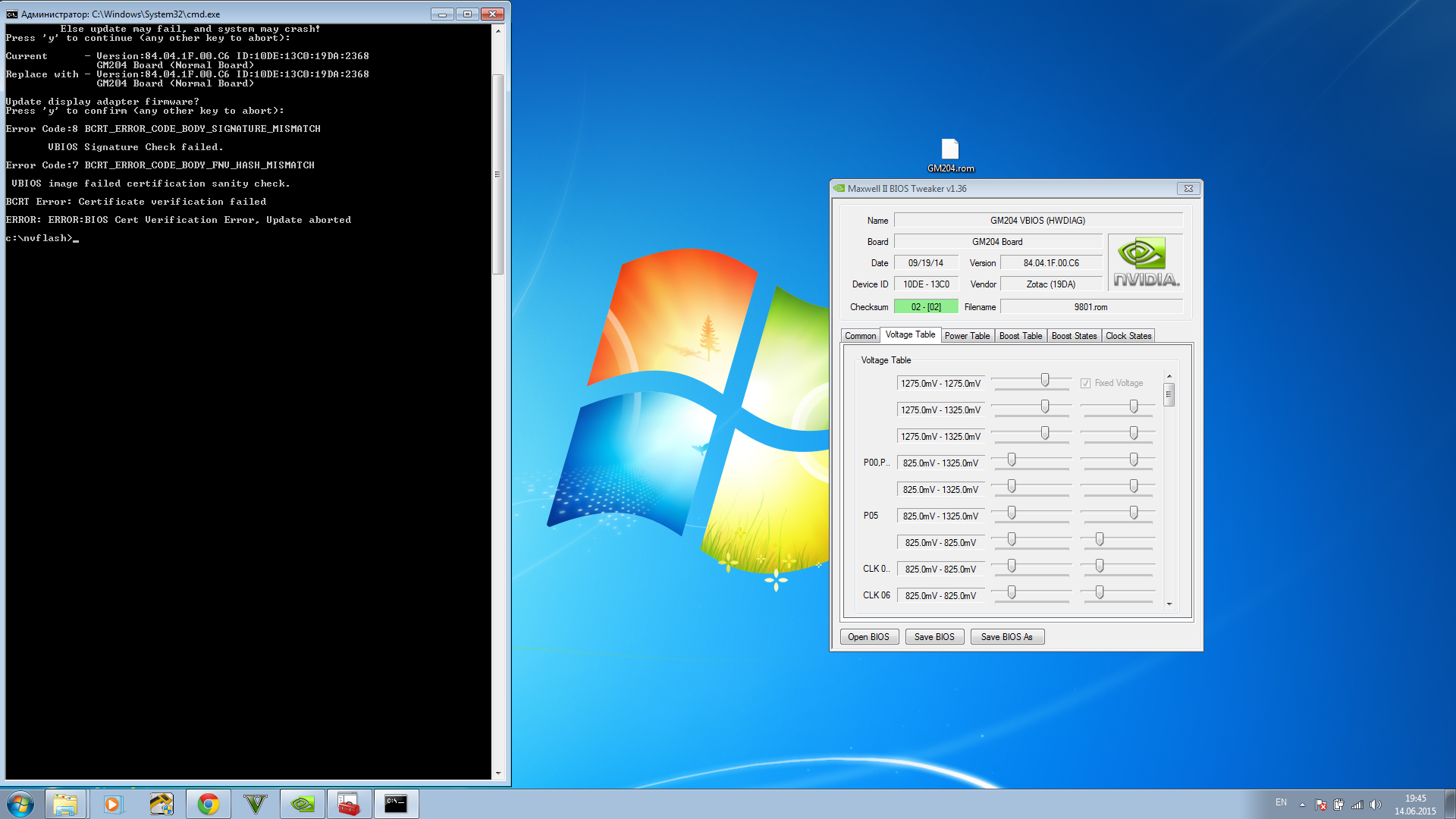Viewport: 1456px width, 819px height.
Task: Click the media player taskbar icon
Action: [112, 804]
